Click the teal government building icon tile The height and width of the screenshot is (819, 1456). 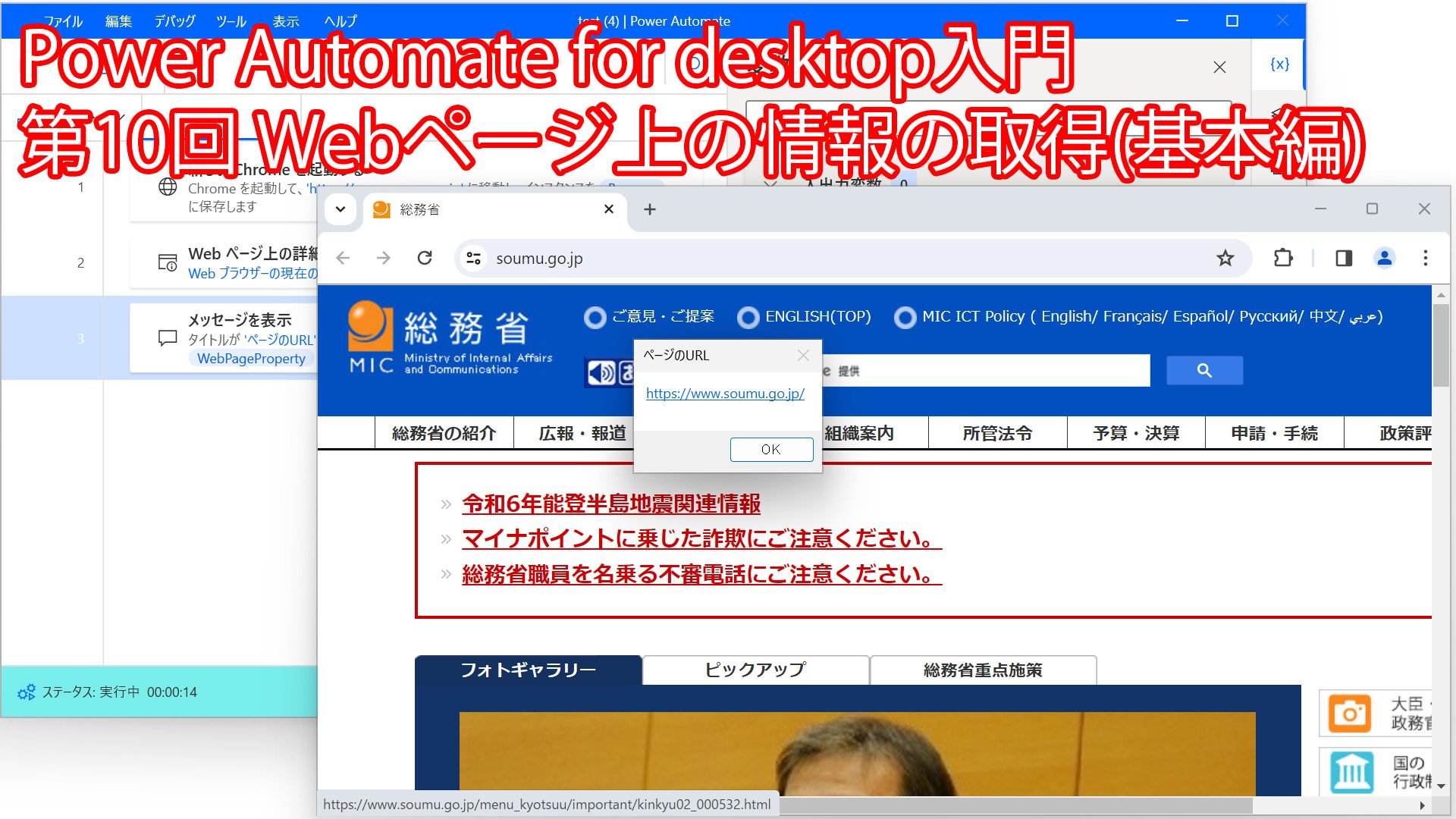point(1351,772)
